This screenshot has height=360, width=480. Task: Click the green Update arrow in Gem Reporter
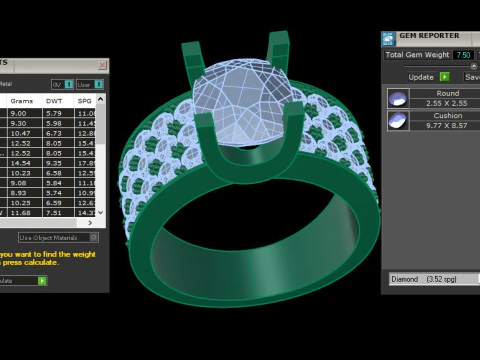tap(445, 77)
